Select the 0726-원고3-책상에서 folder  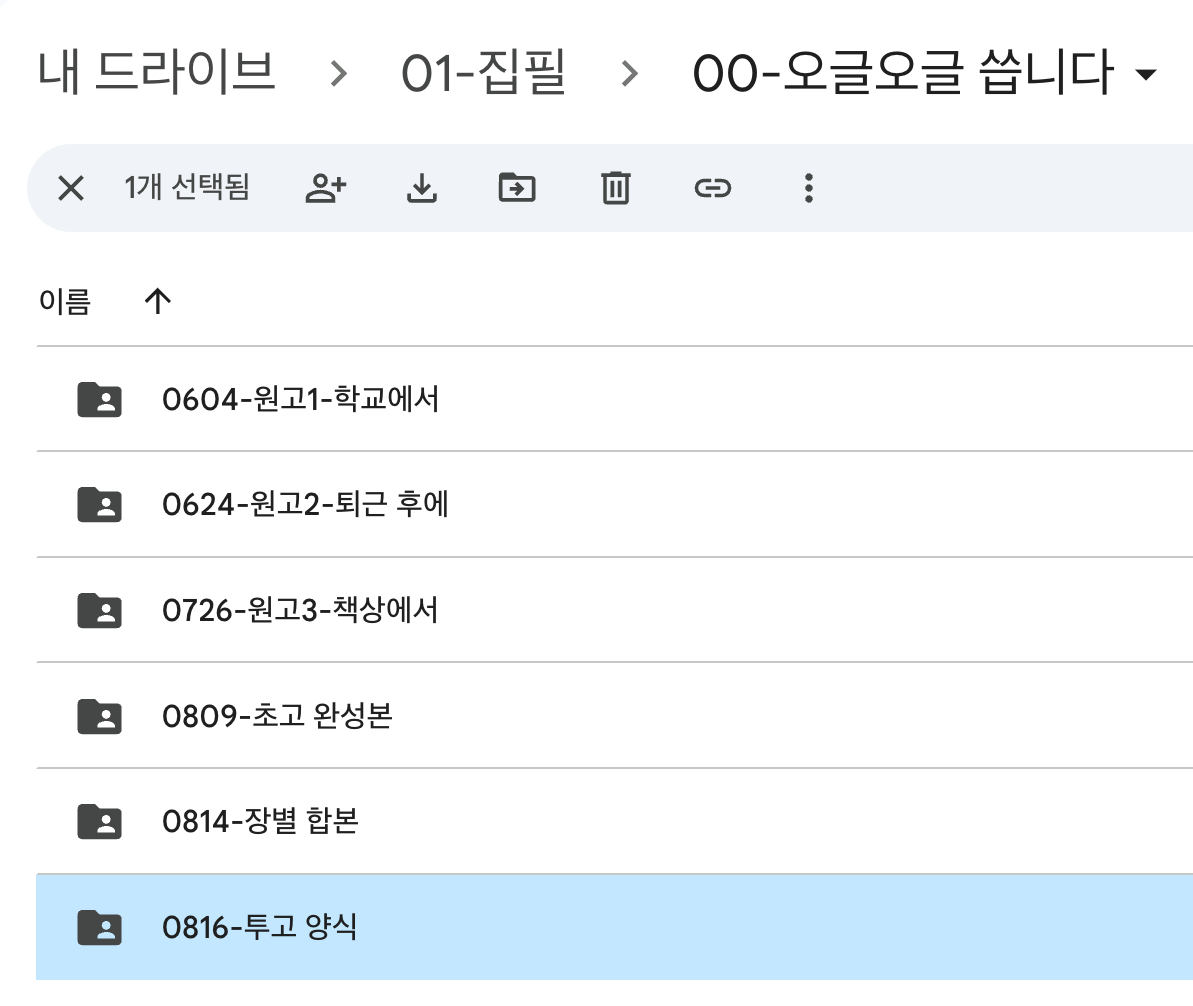coord(615,610)
